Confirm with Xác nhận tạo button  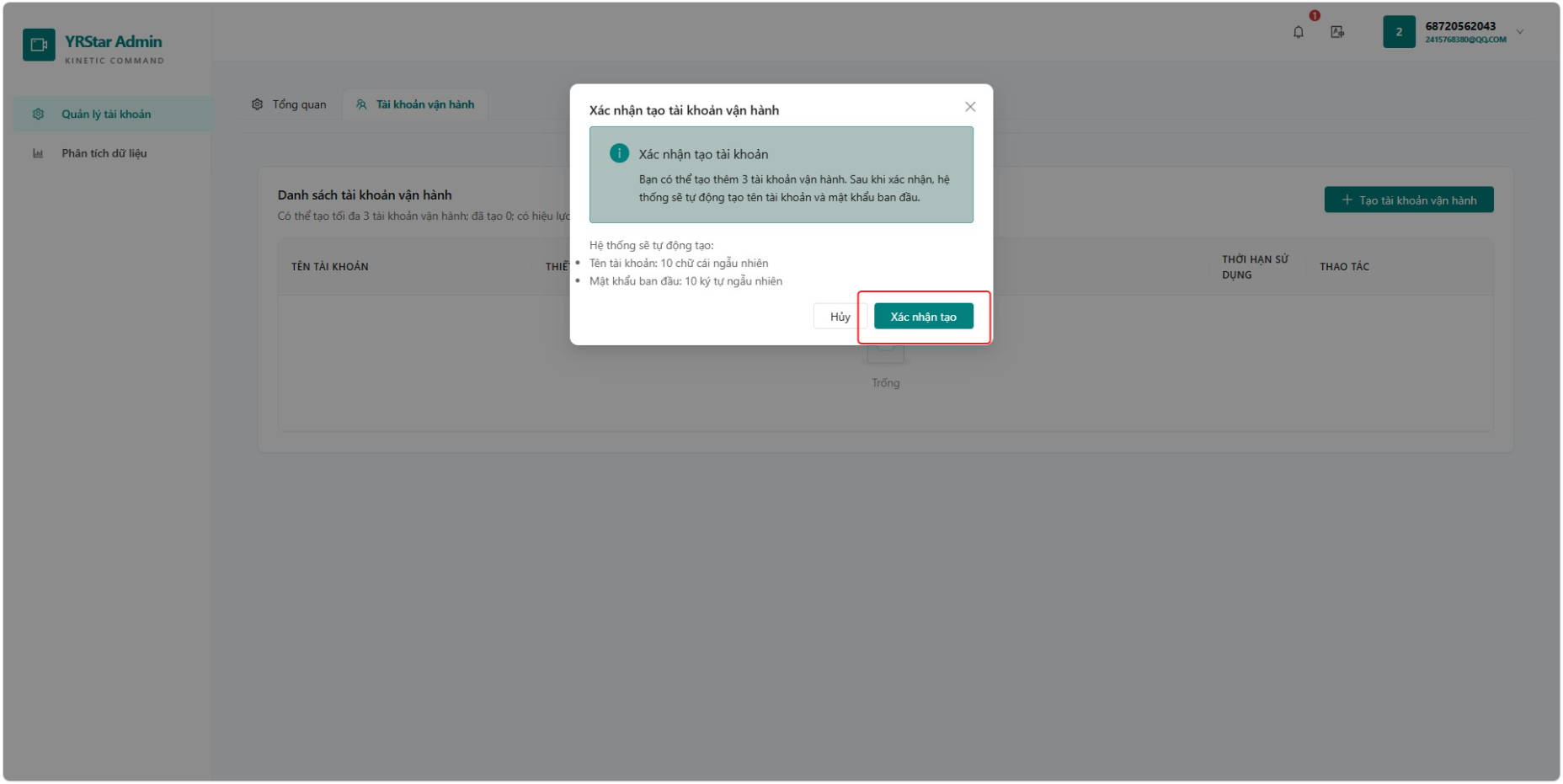(924, 317)
